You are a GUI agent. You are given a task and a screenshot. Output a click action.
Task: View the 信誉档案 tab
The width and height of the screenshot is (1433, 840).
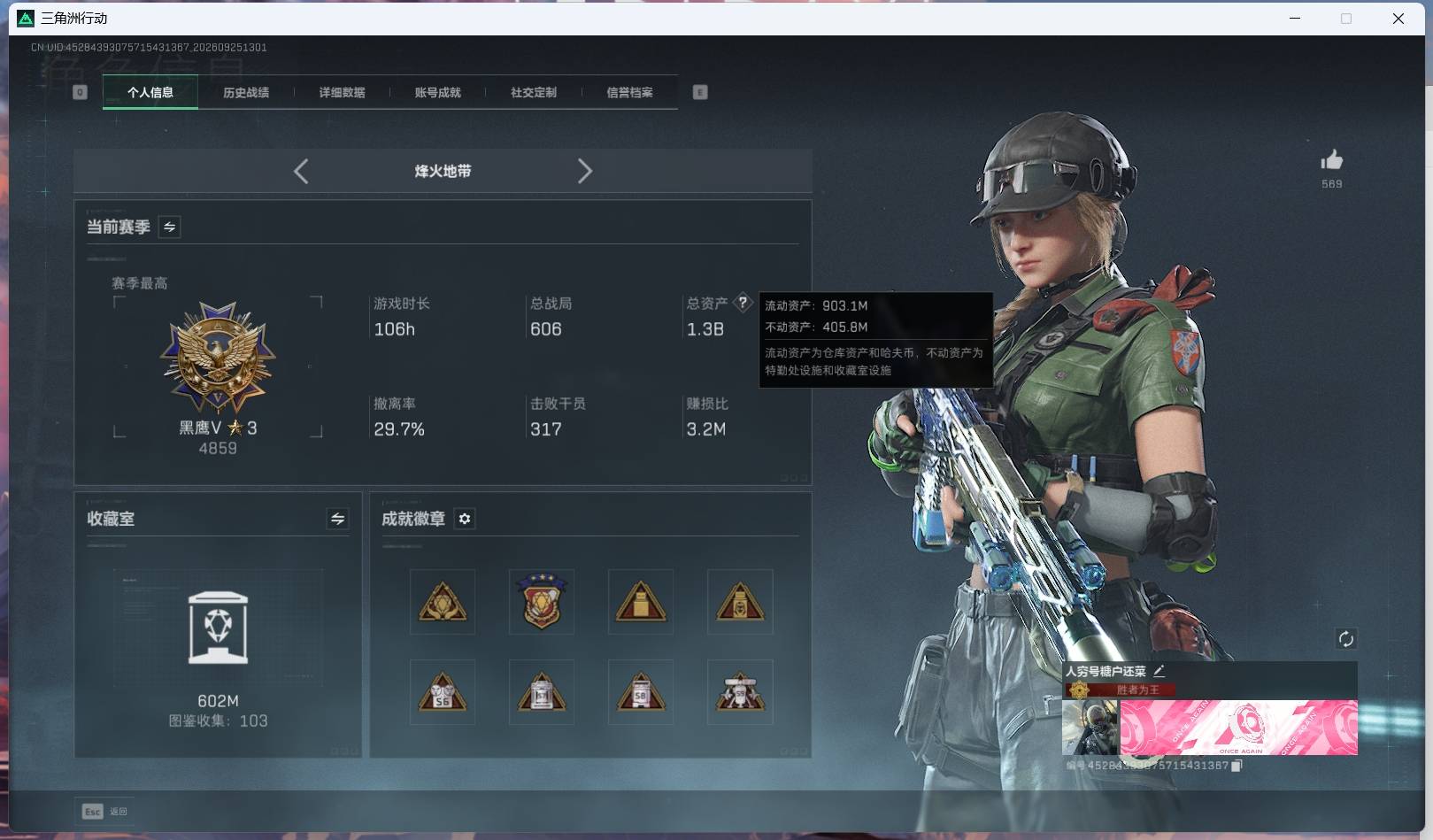coord(629,92)
